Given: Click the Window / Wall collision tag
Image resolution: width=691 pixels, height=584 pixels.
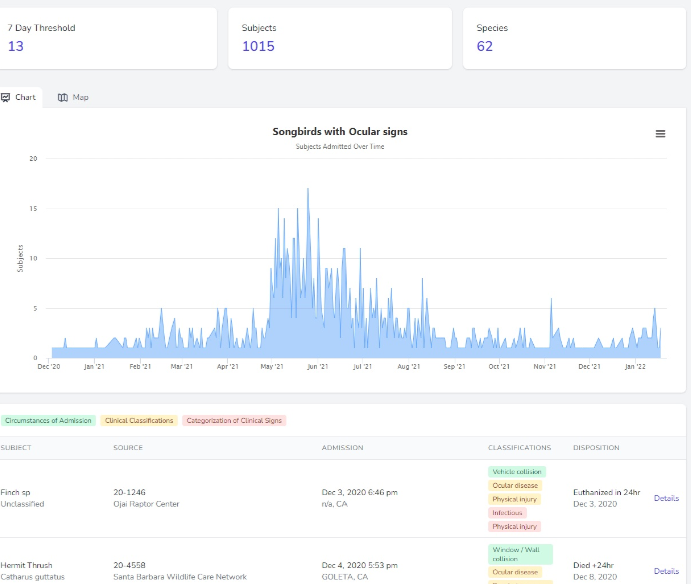Looking at the screenshot, I should tap(520, 554).
